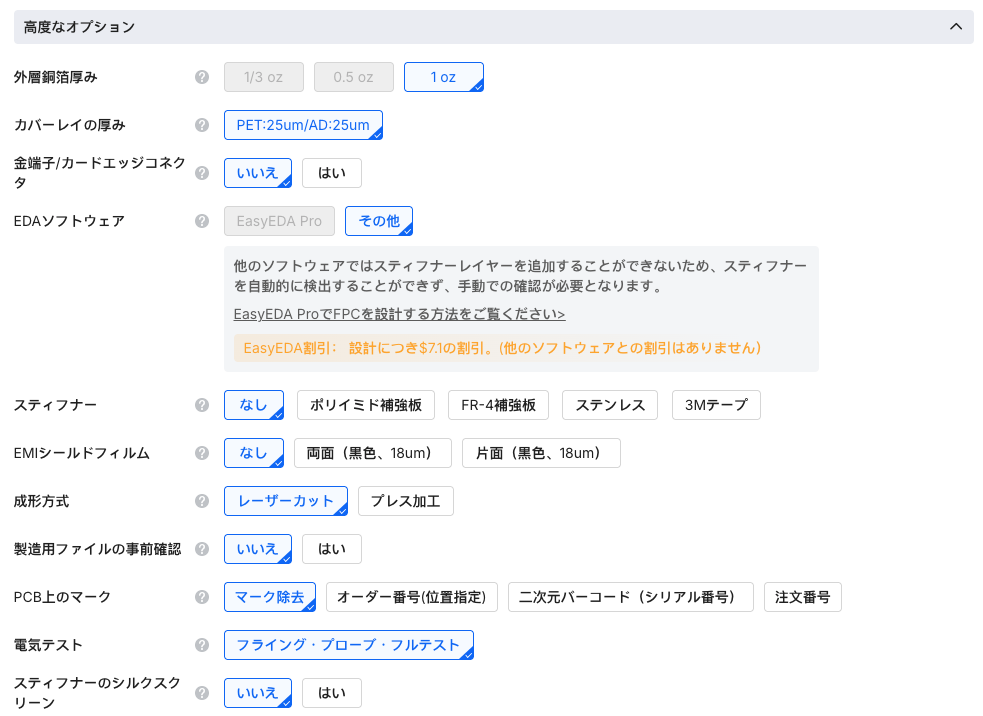Choose FR-4補強板 stiffener
The width and height of the screenshot is (983, 716).
pyautogui.click(x=498, y=405)
